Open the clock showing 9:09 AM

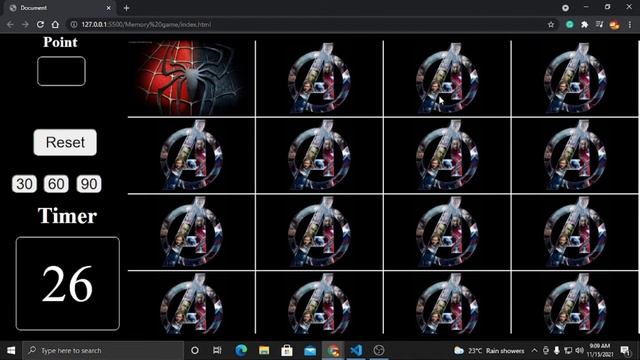click(x=600, y=350)
